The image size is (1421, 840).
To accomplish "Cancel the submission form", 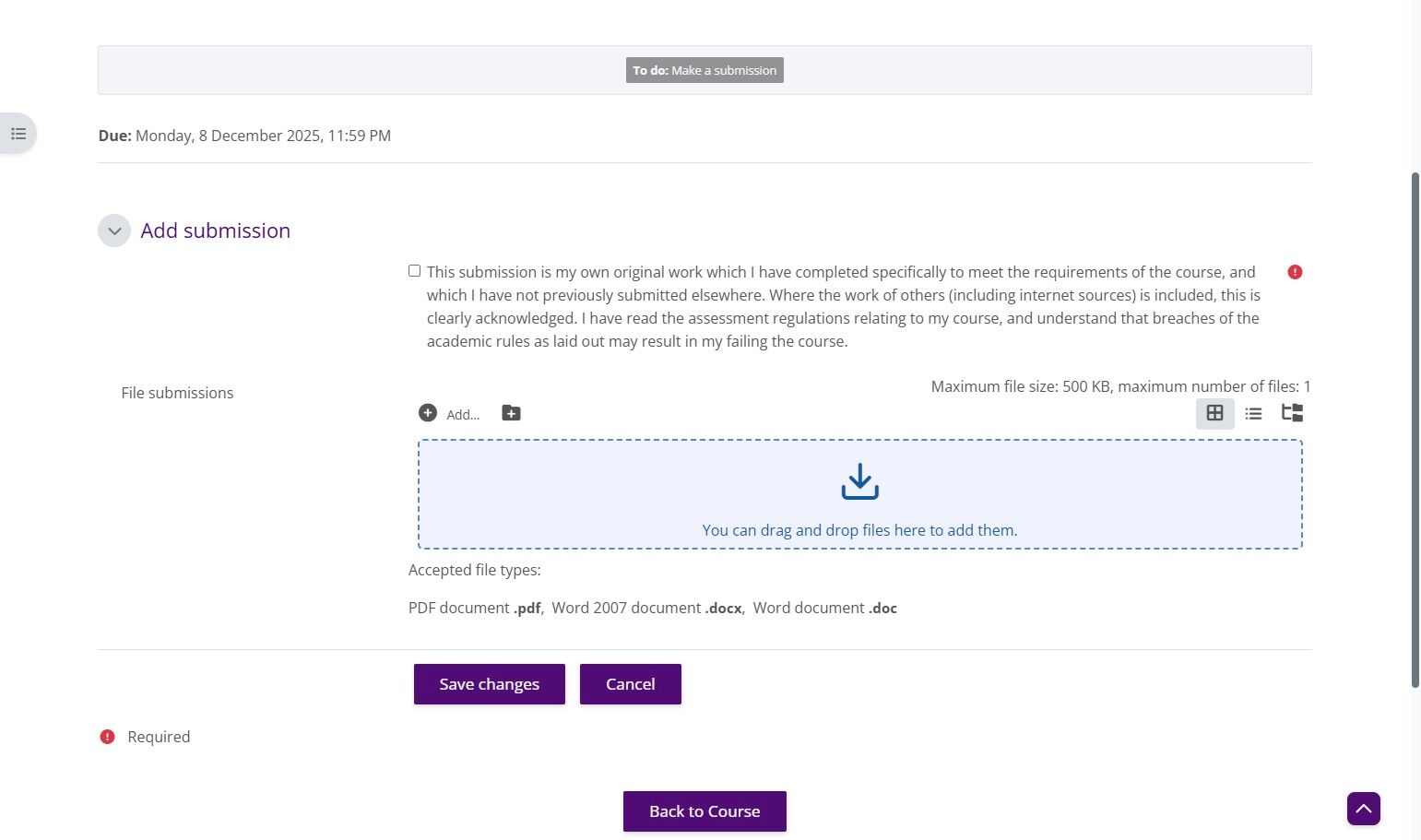I will (x=630, y=684).
